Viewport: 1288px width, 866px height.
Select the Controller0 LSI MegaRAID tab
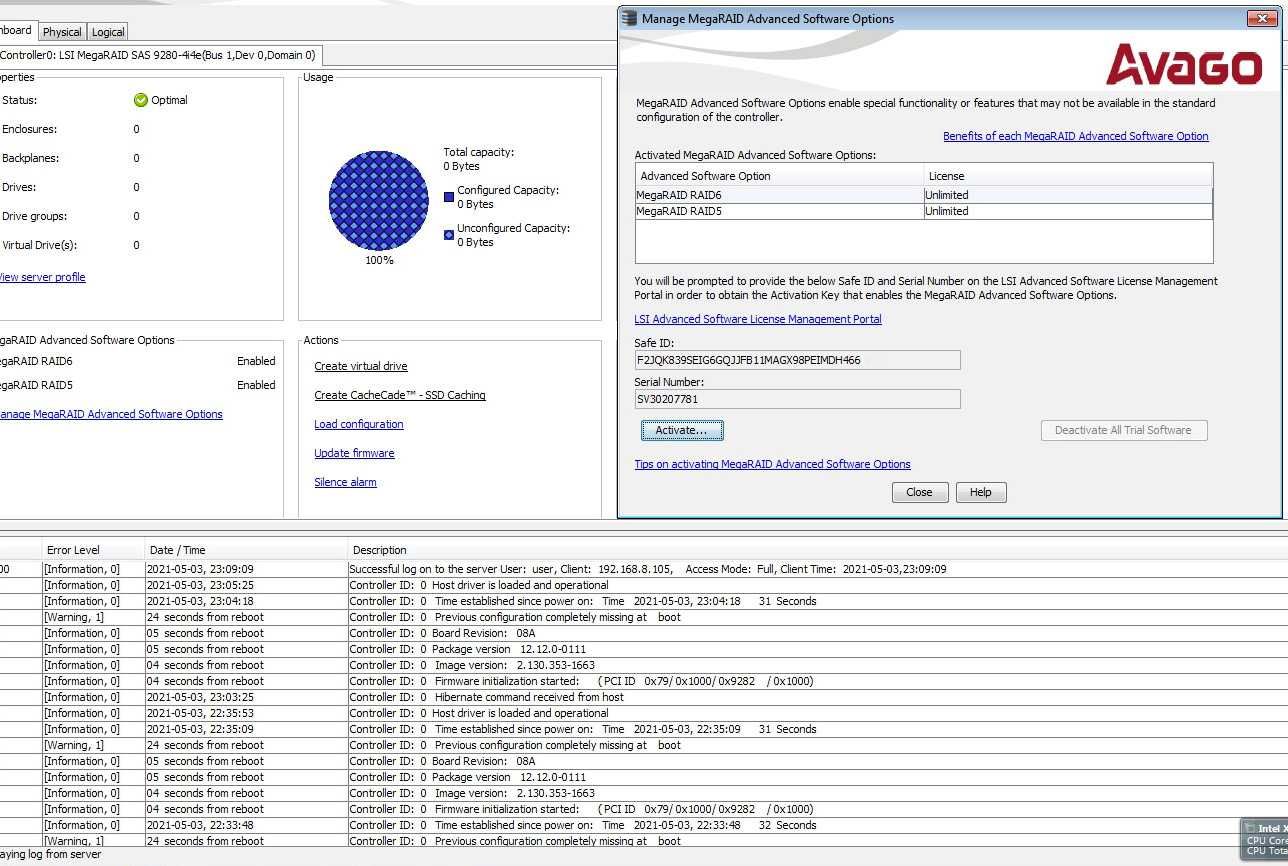click(x=158, y=55)
